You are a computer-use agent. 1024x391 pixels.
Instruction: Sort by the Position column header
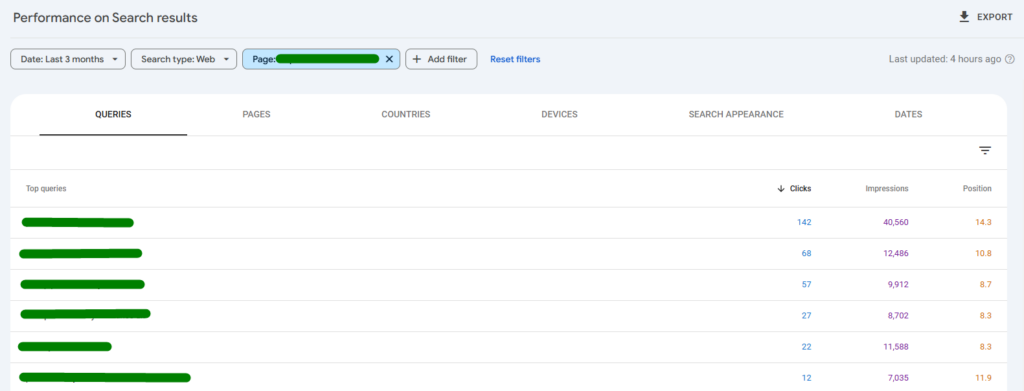(x=977, y=189)
